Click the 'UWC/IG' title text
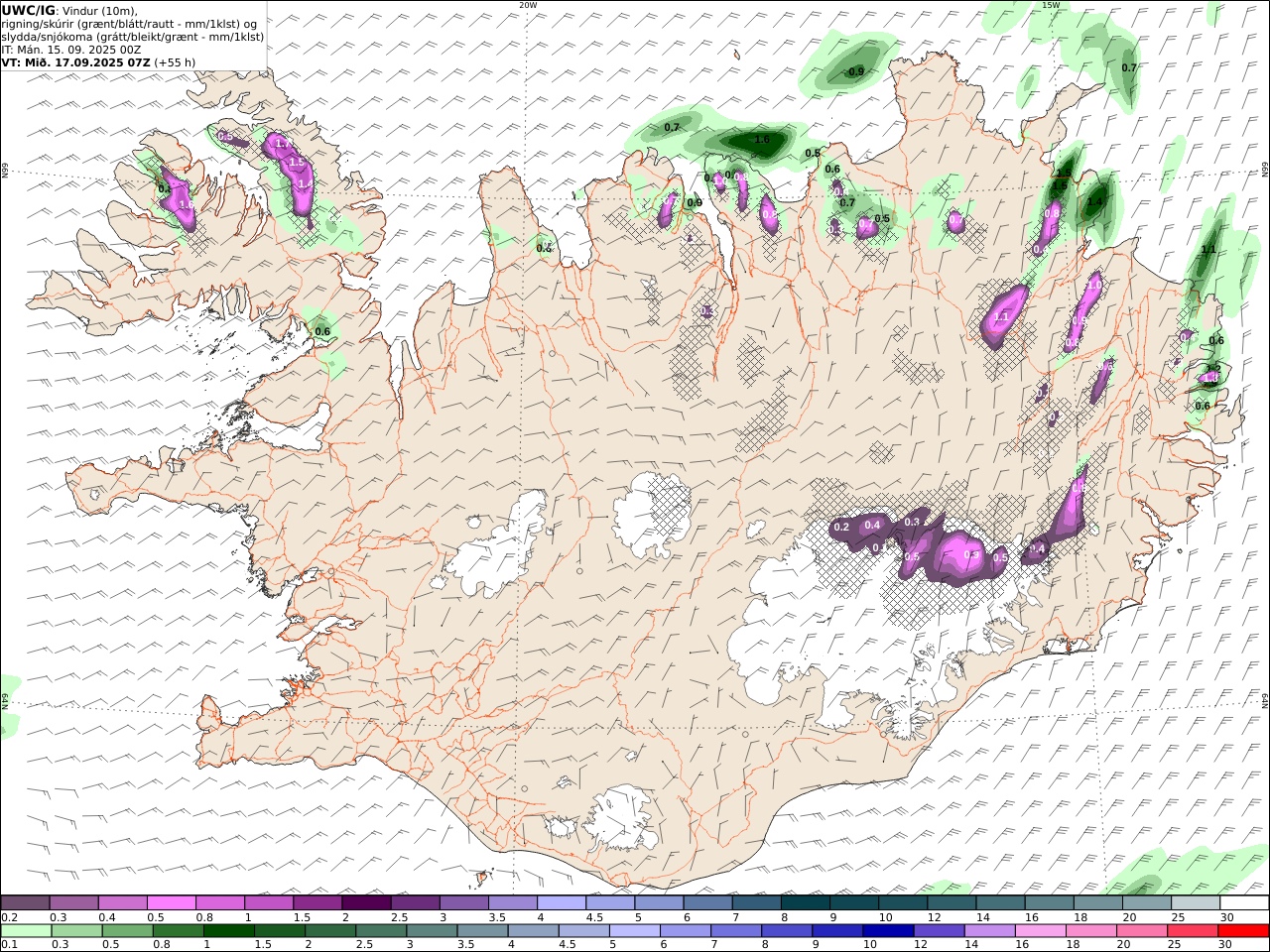 coord(28,11)
